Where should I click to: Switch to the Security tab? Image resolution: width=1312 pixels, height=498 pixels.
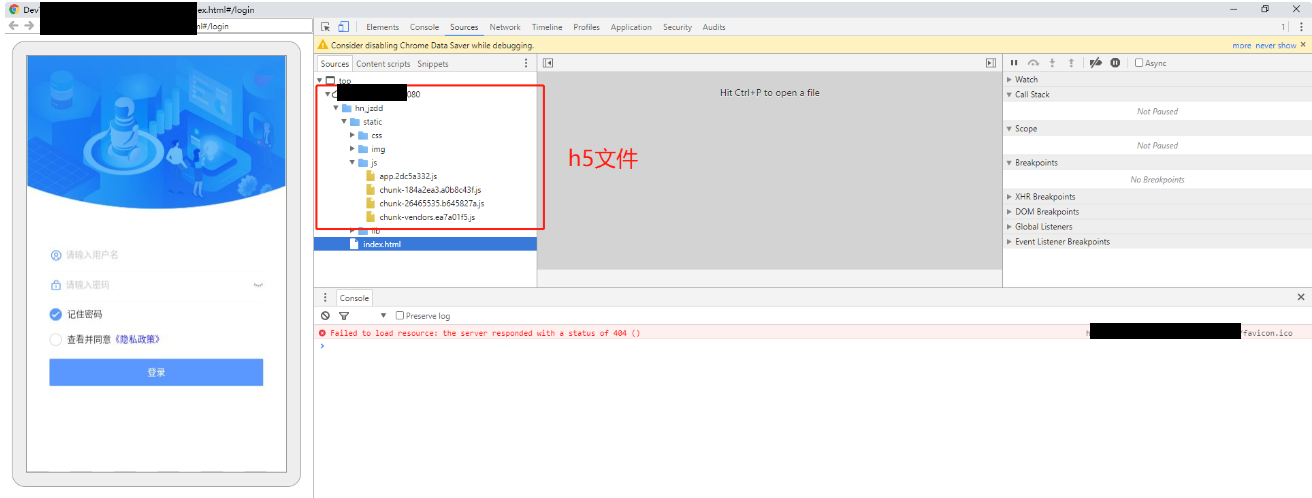click(x=677, y=27)
